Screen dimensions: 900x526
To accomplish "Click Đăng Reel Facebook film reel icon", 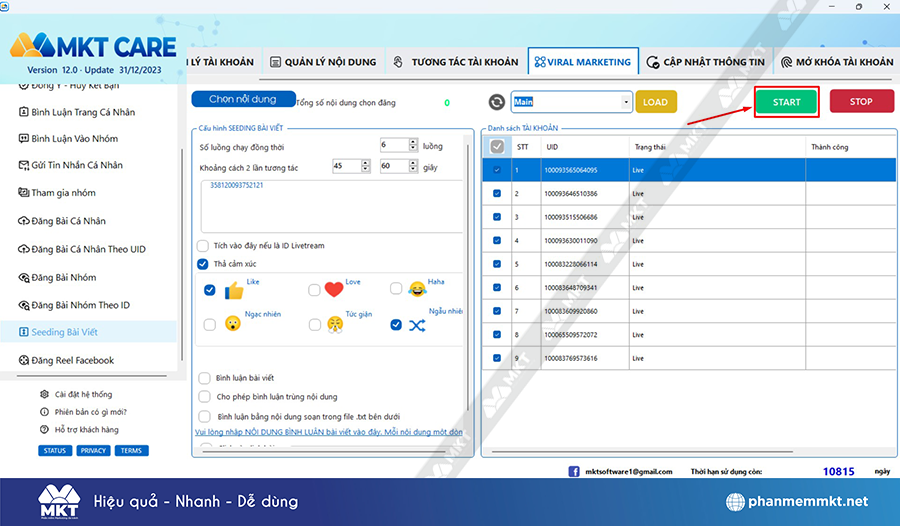I will tap(24, 360).
